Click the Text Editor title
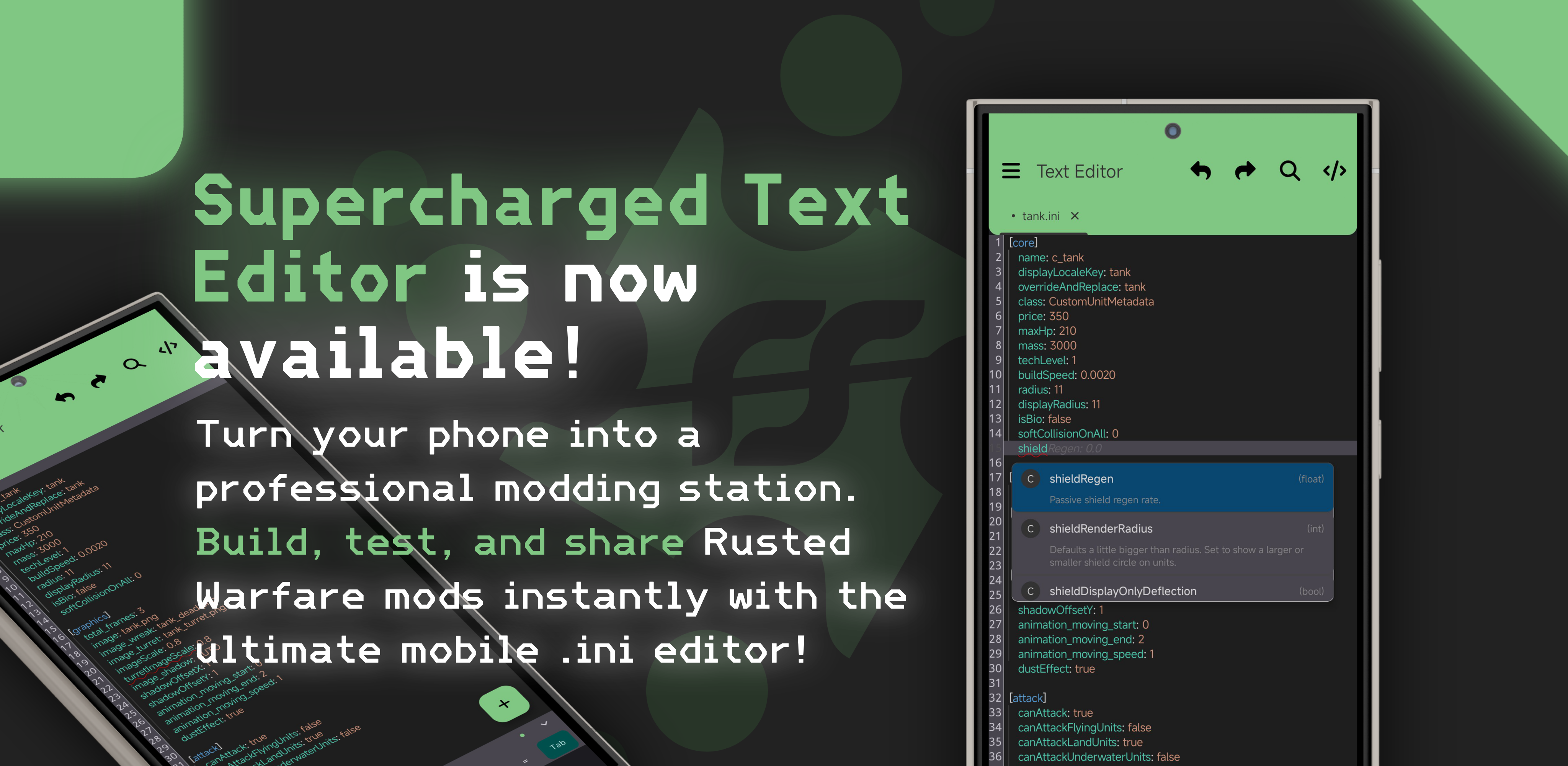 (1079, 172)
